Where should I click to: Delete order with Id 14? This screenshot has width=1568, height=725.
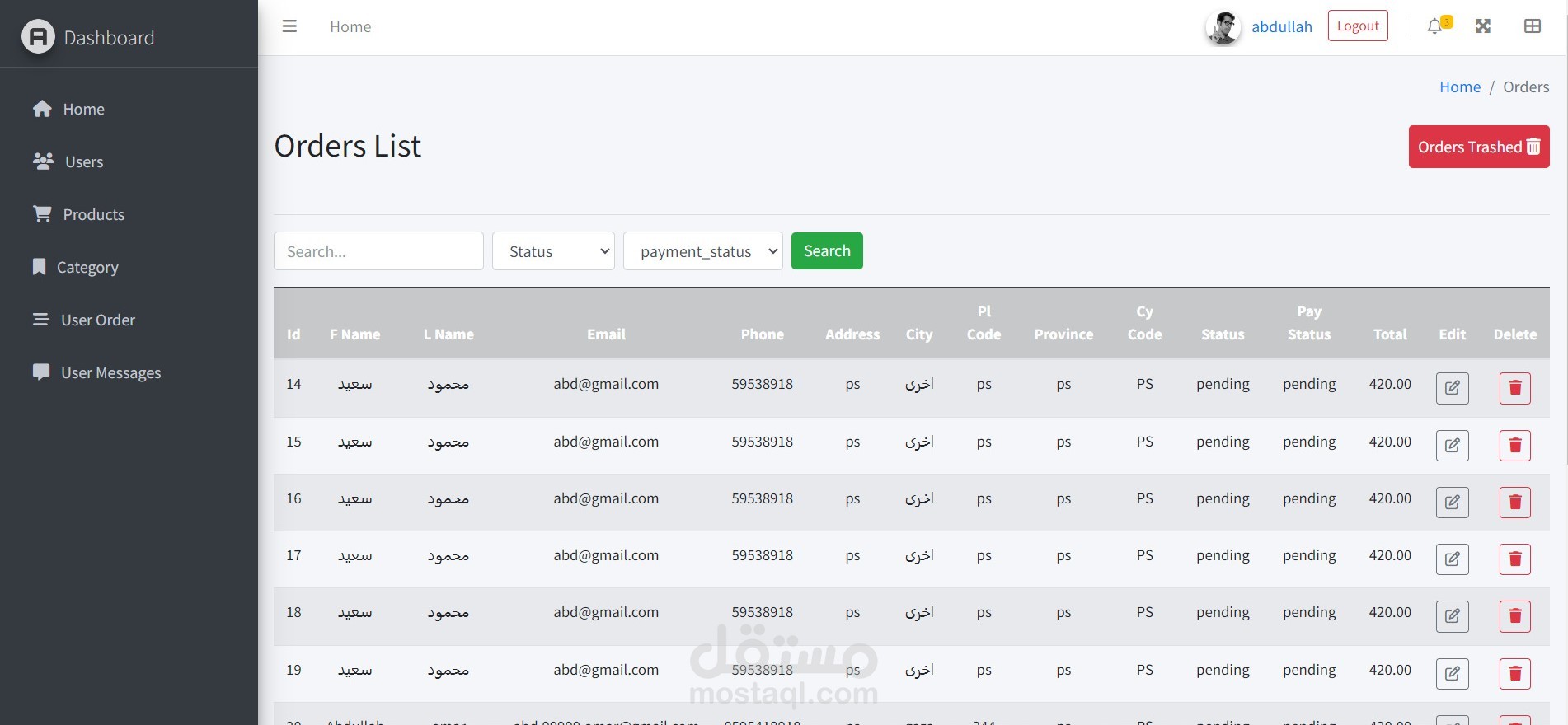click(1515, 388)
